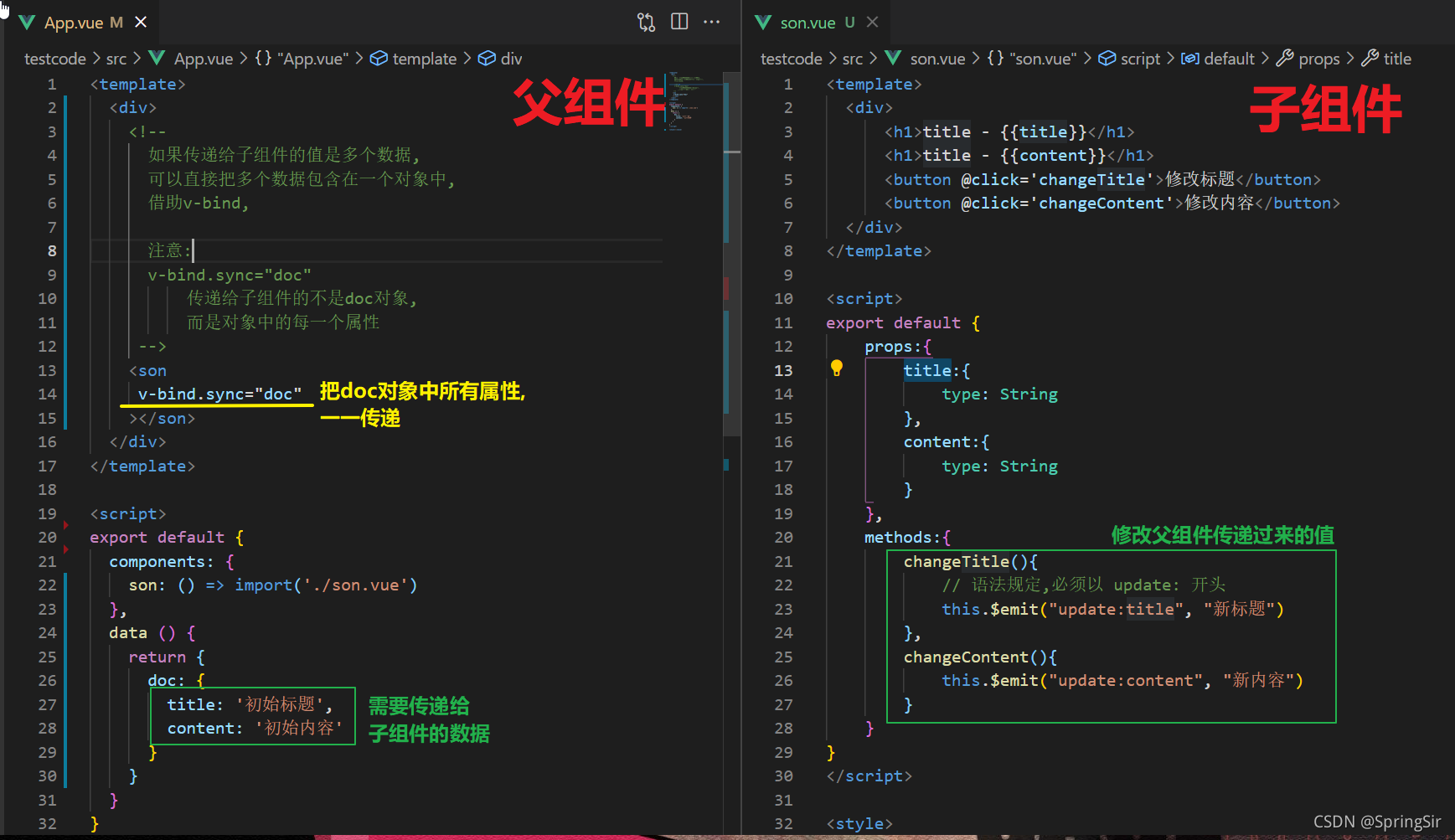Click import('./son.vue') in App.vue
The image size is (1455, 840).
[x=326, y=585]
